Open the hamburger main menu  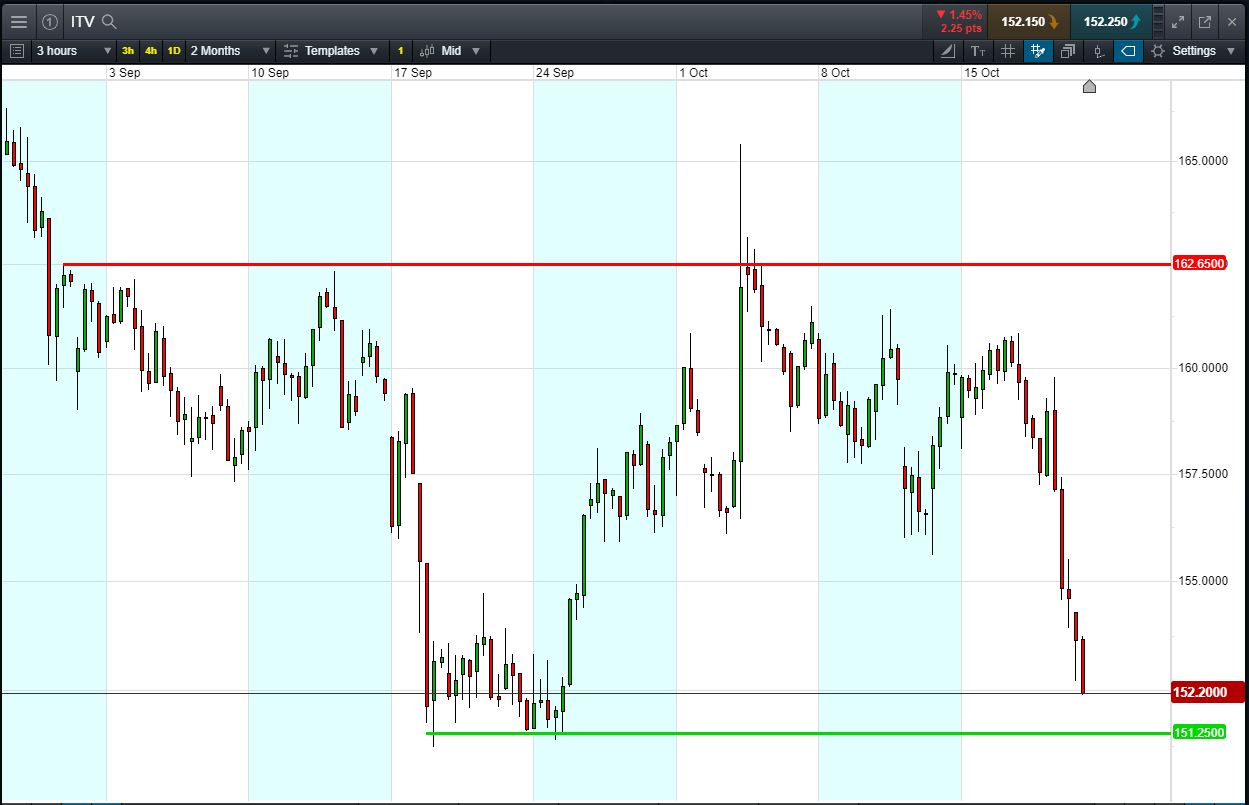(18, 21)
